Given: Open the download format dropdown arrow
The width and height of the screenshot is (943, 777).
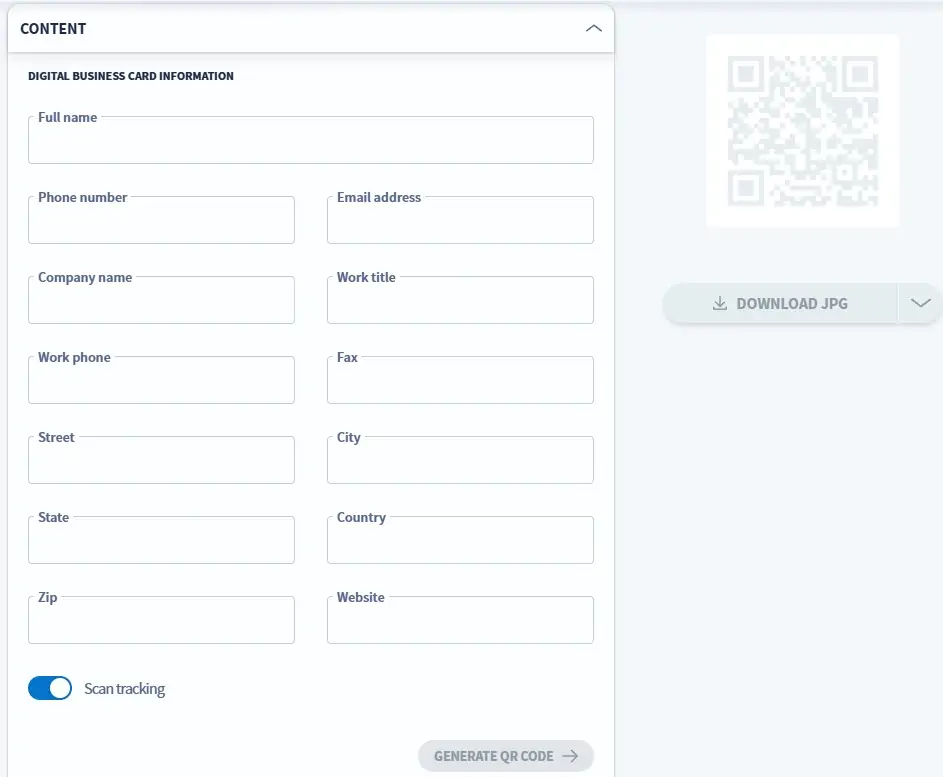Looking at the screenshot, I should (920, 304).
